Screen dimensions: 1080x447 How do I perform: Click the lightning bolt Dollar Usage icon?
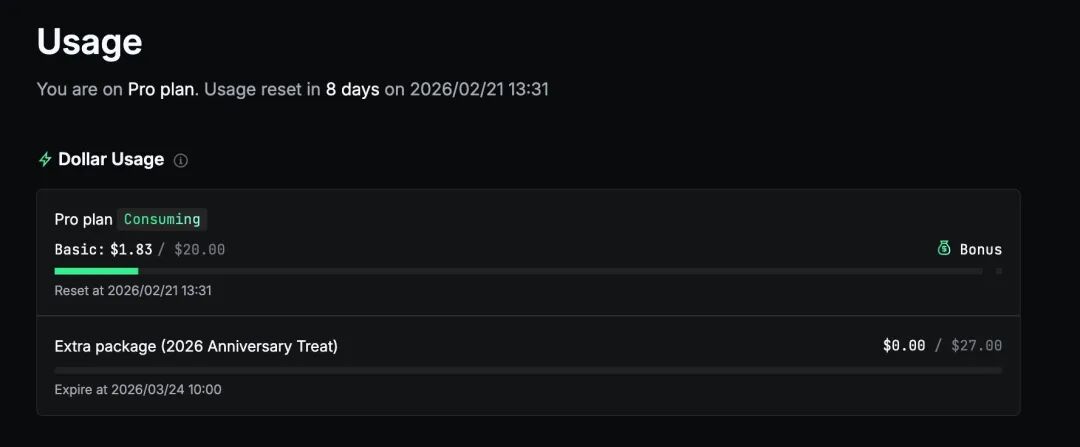[45, 160]
